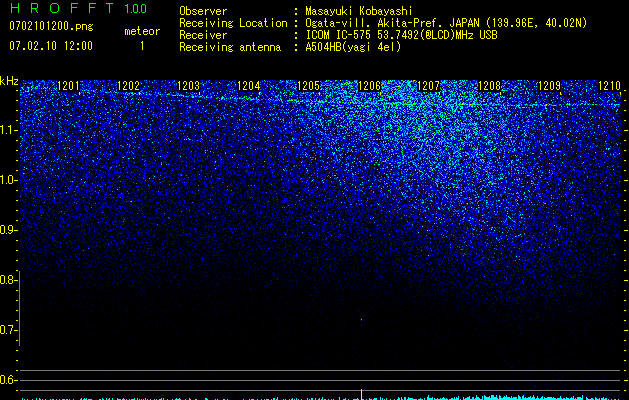Click the Observer field label
Image resolution: width=629 pixels, height=400 pixels.
203,11
